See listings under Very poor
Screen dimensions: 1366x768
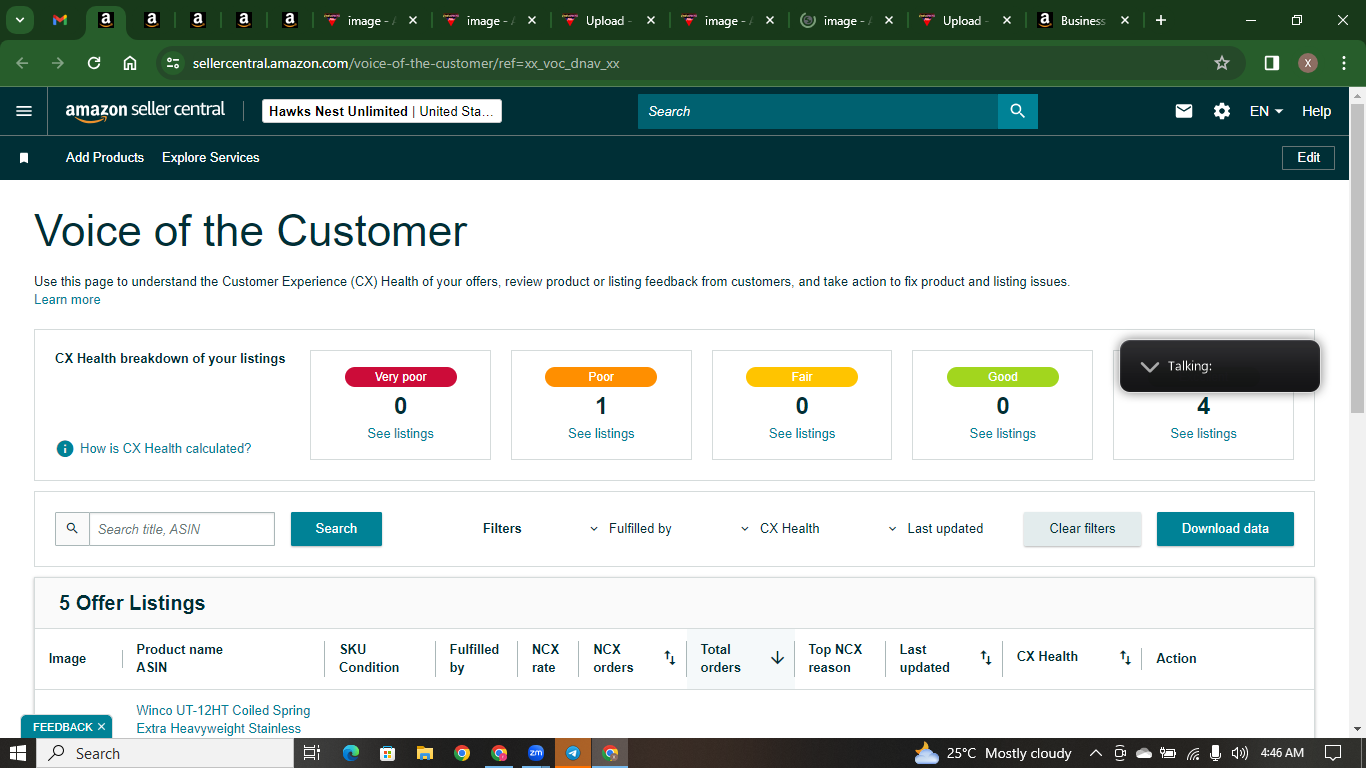(400, 433)
